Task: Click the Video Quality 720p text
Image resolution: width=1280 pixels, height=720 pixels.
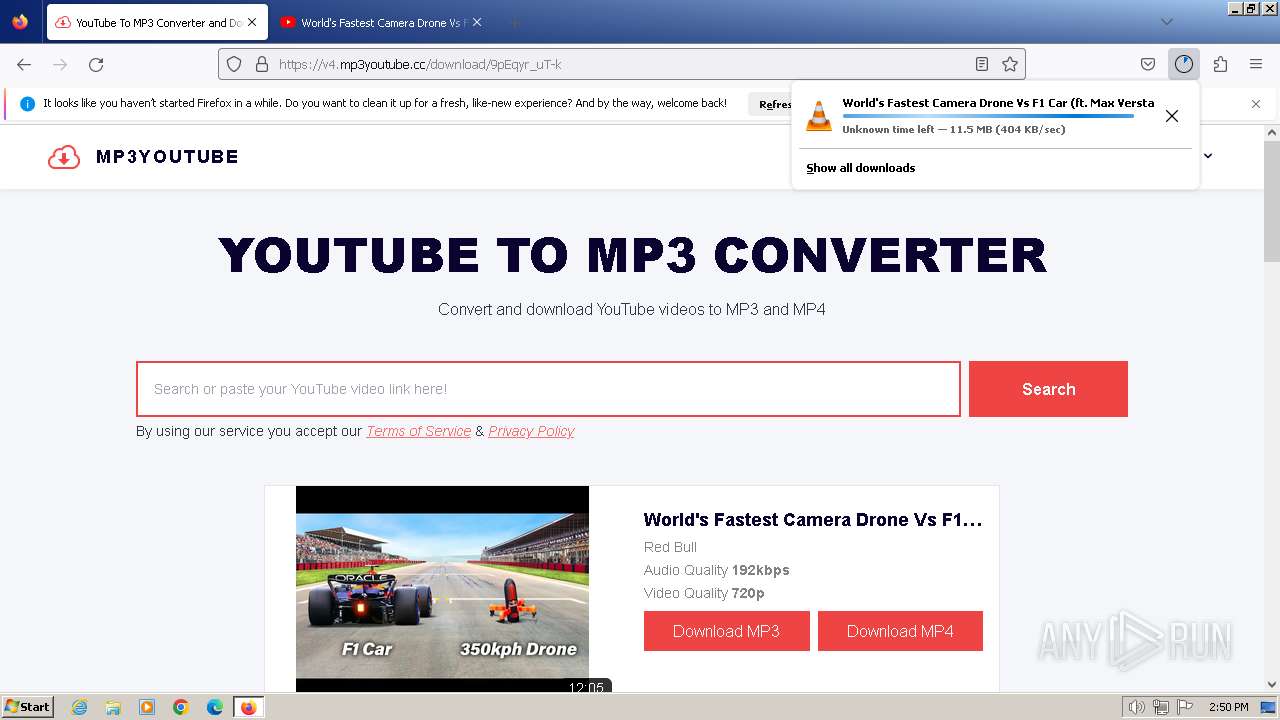Action: pyautogui.click(x=704, y=593)
